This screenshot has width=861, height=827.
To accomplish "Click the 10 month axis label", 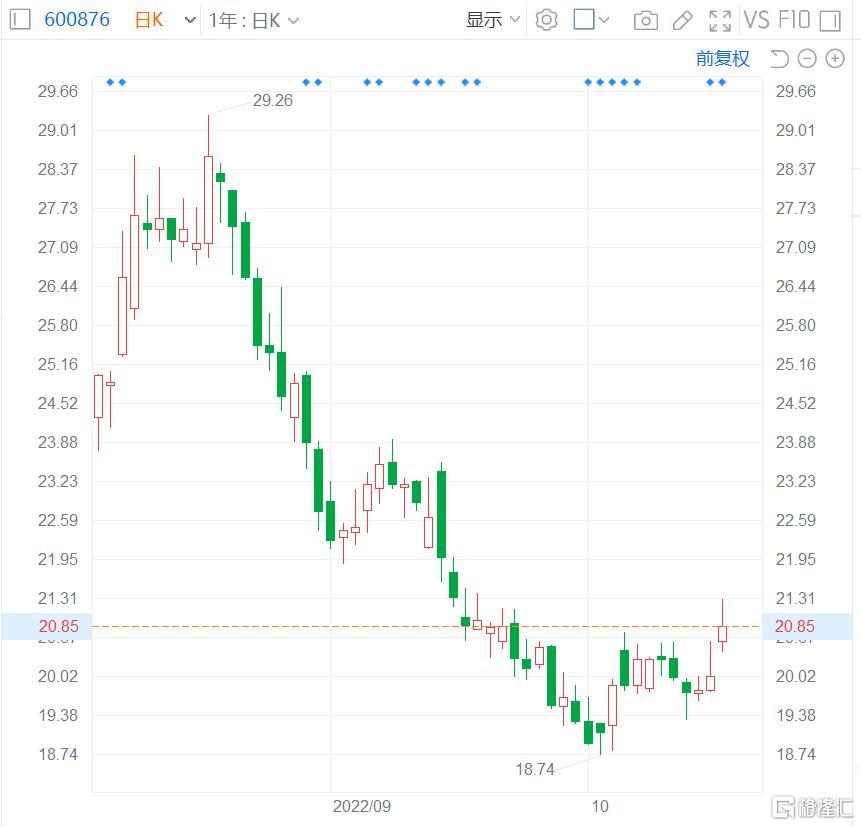I will [x=600, y=806].
